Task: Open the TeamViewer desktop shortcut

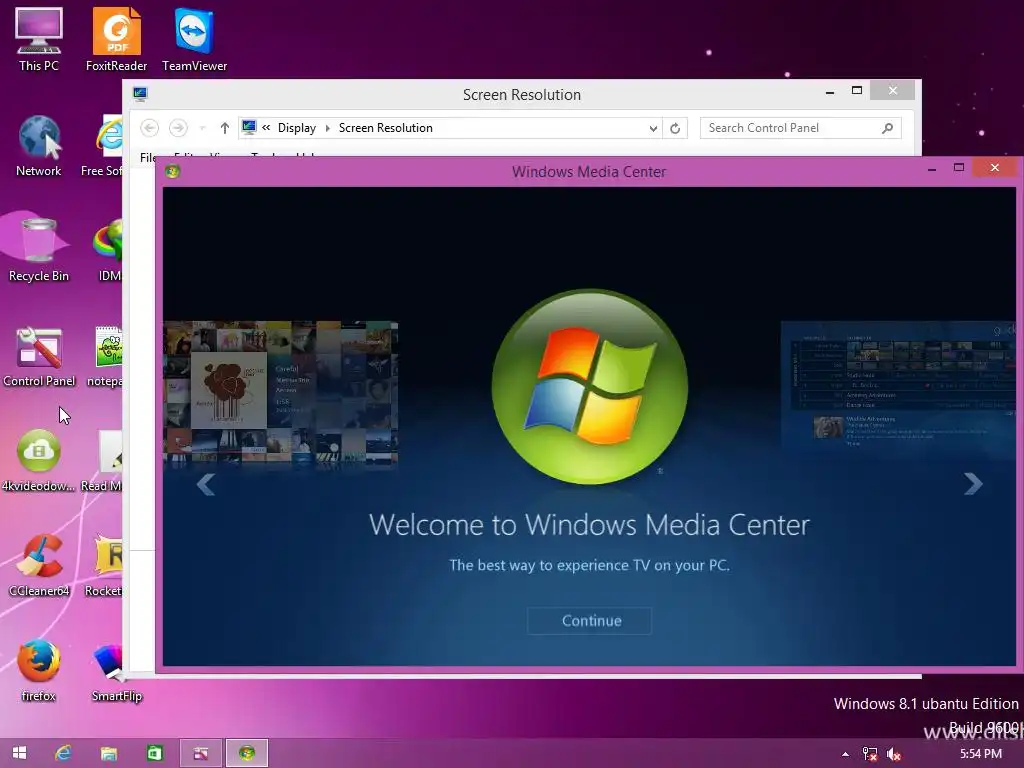Action: pos(194,39)
